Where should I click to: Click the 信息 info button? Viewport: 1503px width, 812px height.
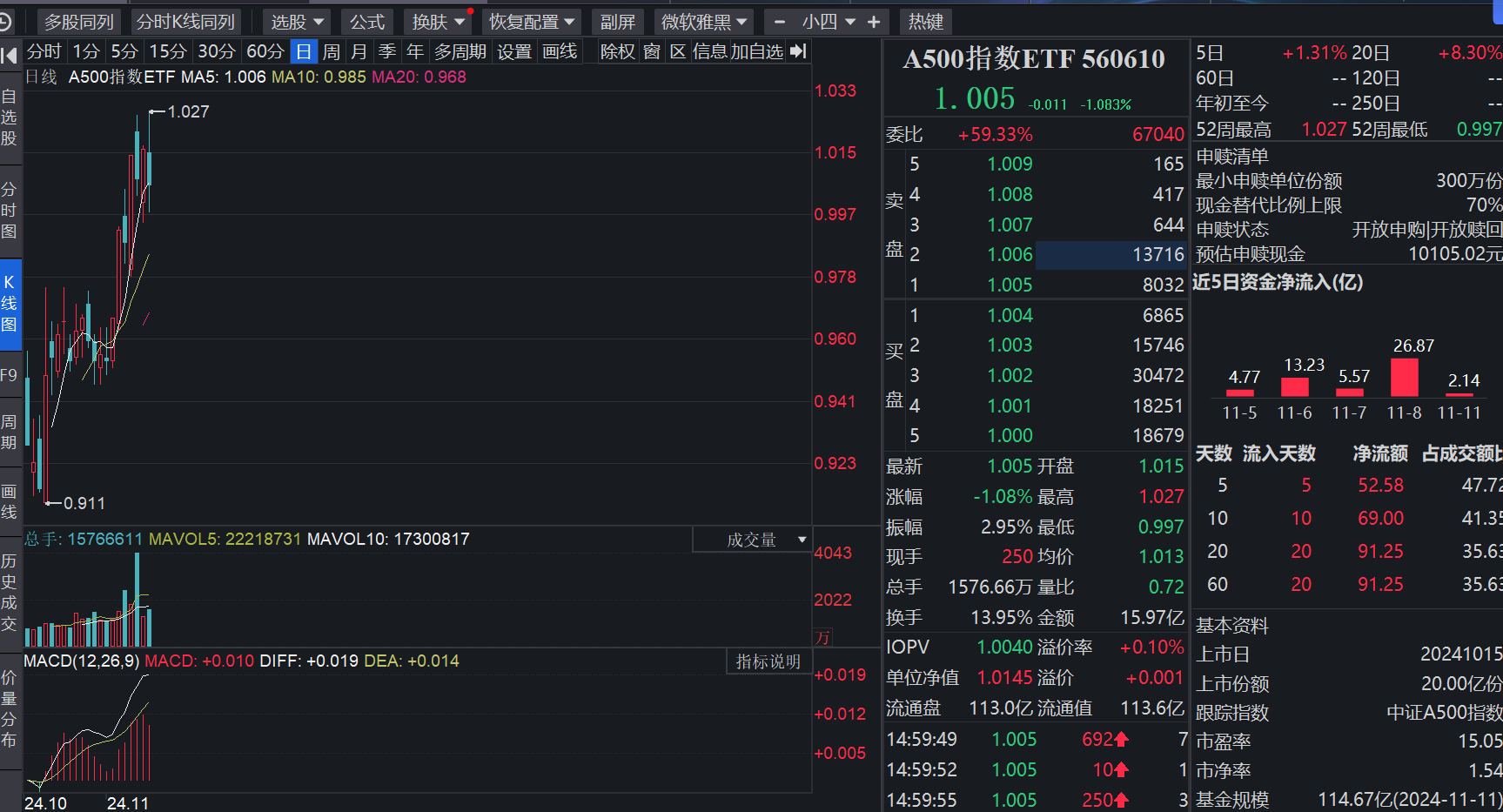pyautogui.click(x=710, y=51)
